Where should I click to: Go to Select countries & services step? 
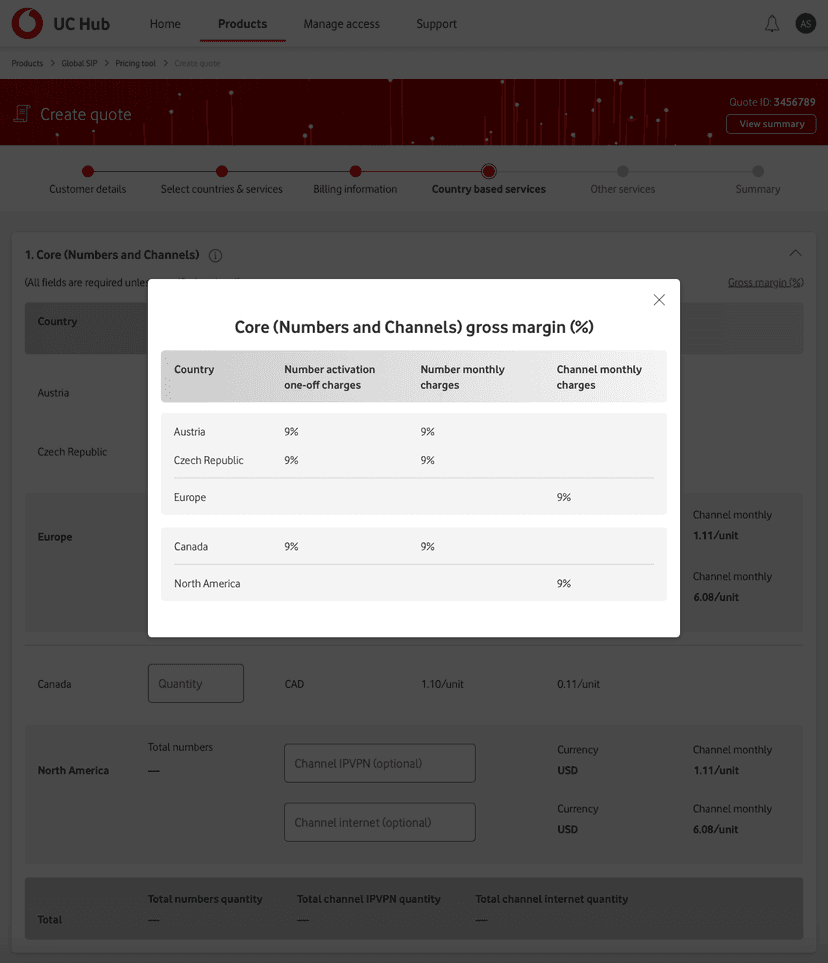(222, 181)
